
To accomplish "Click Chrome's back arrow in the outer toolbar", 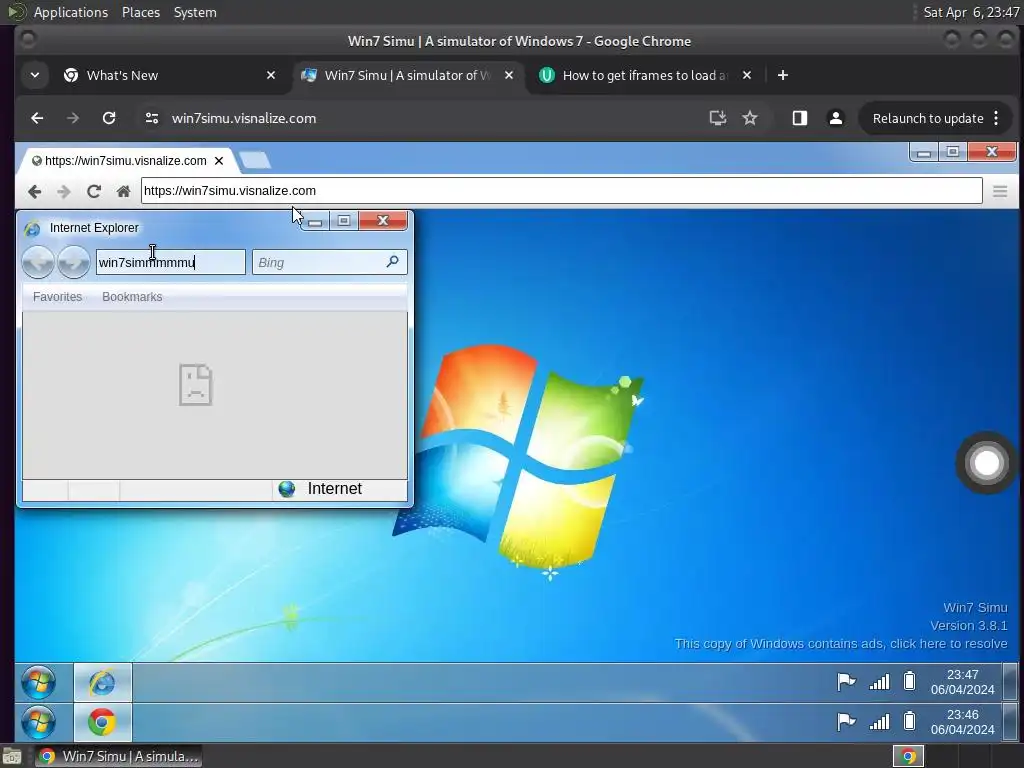I will (x=37, y=118).
